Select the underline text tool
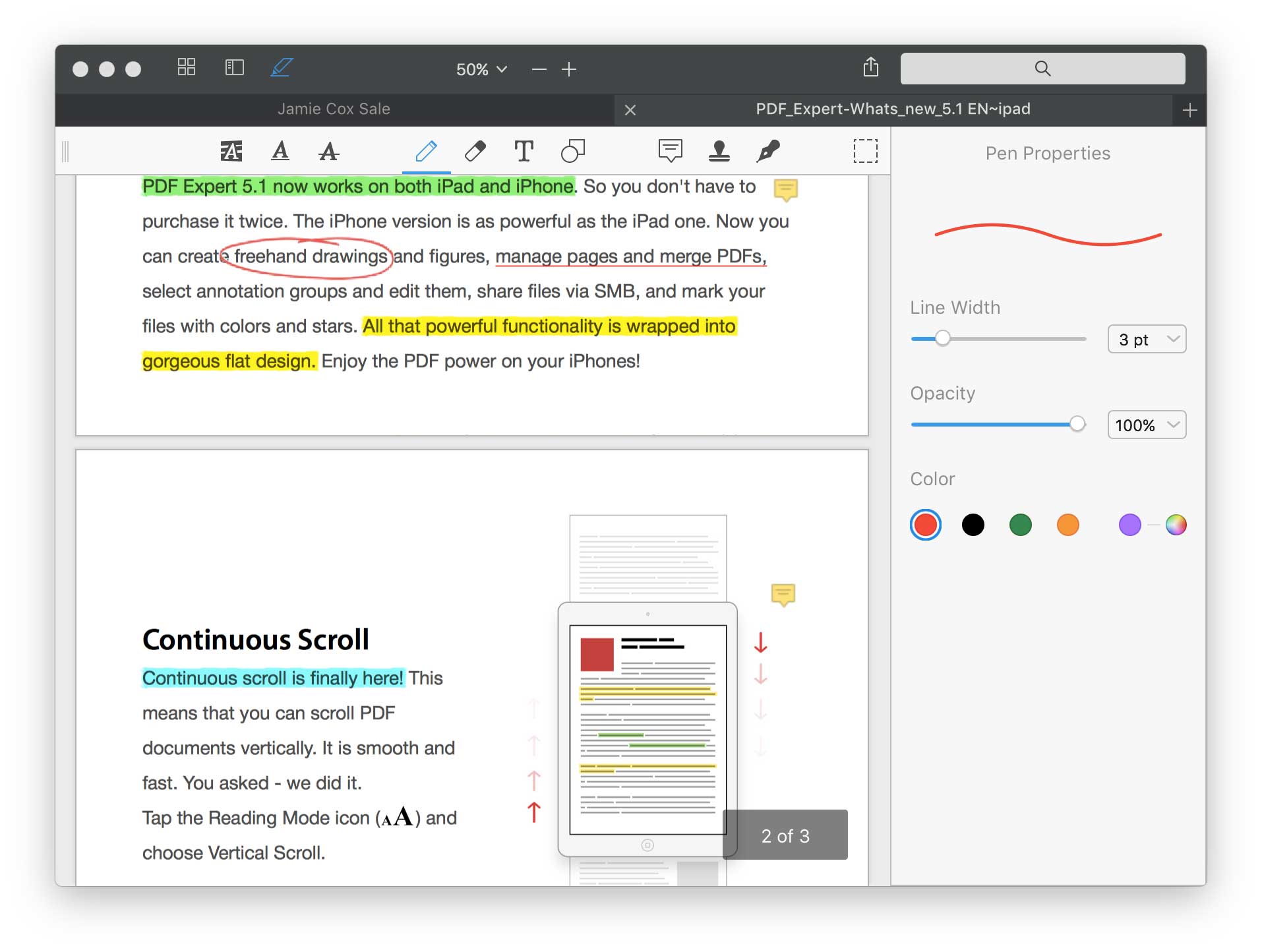Image resolution: width=1262 pixels, height=952 pixels. pyautogui.click(x=280, y=151)
